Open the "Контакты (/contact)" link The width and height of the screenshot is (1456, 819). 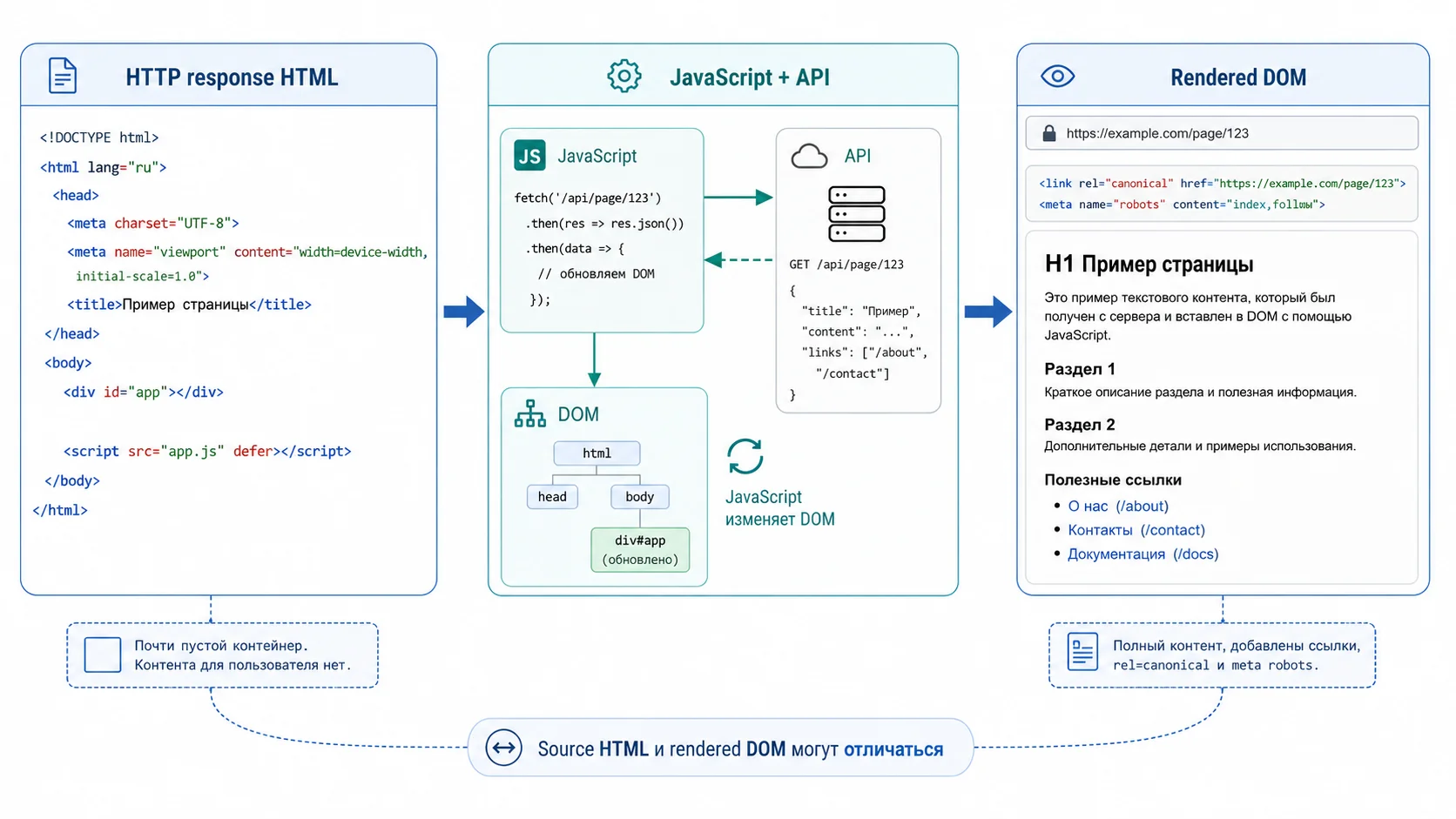point(1136,530)
